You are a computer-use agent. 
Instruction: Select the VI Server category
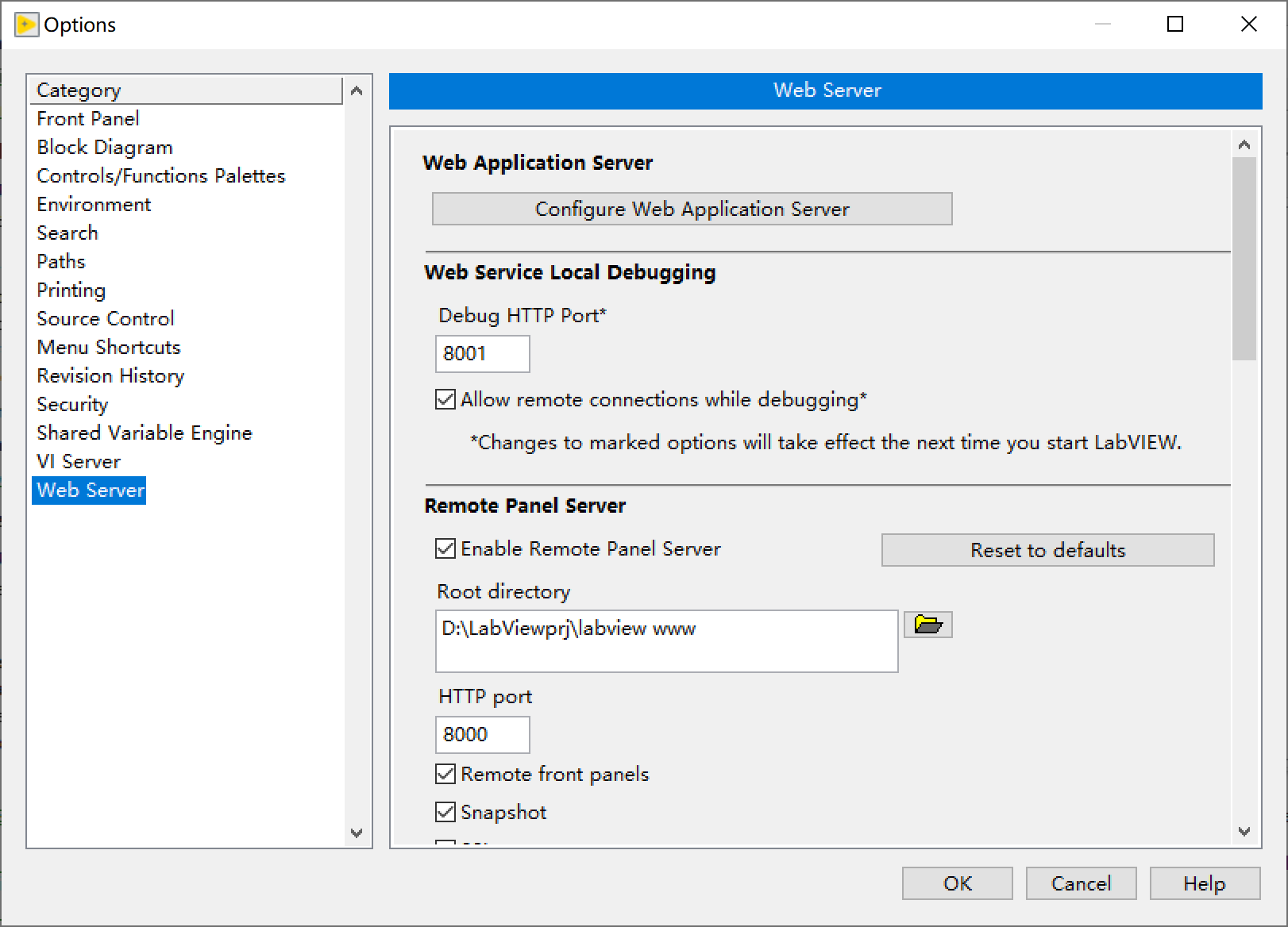point(78,461)
